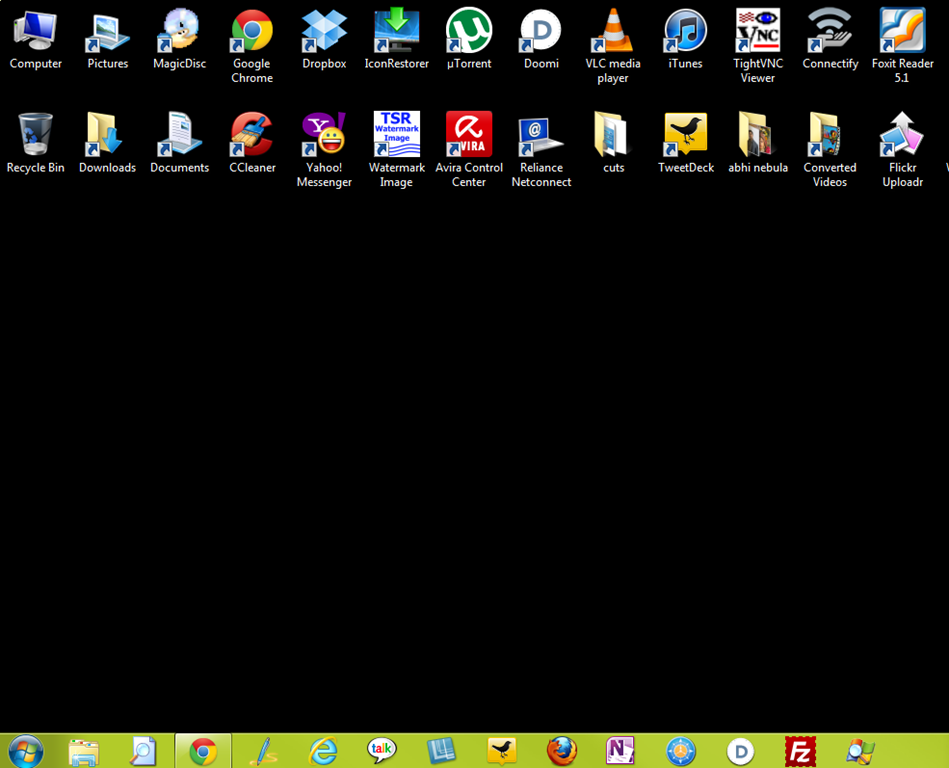Image resolution: width=949 pixels, height=768 pixels.
Task: Open the Windows Start menu orb
Action: pyautogui.click(x=25, y=752)
